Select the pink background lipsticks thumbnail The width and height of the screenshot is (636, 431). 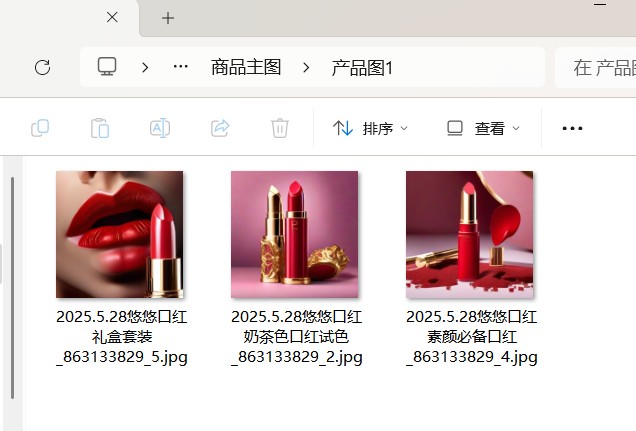pyautogui.click(x=294, y=234)
